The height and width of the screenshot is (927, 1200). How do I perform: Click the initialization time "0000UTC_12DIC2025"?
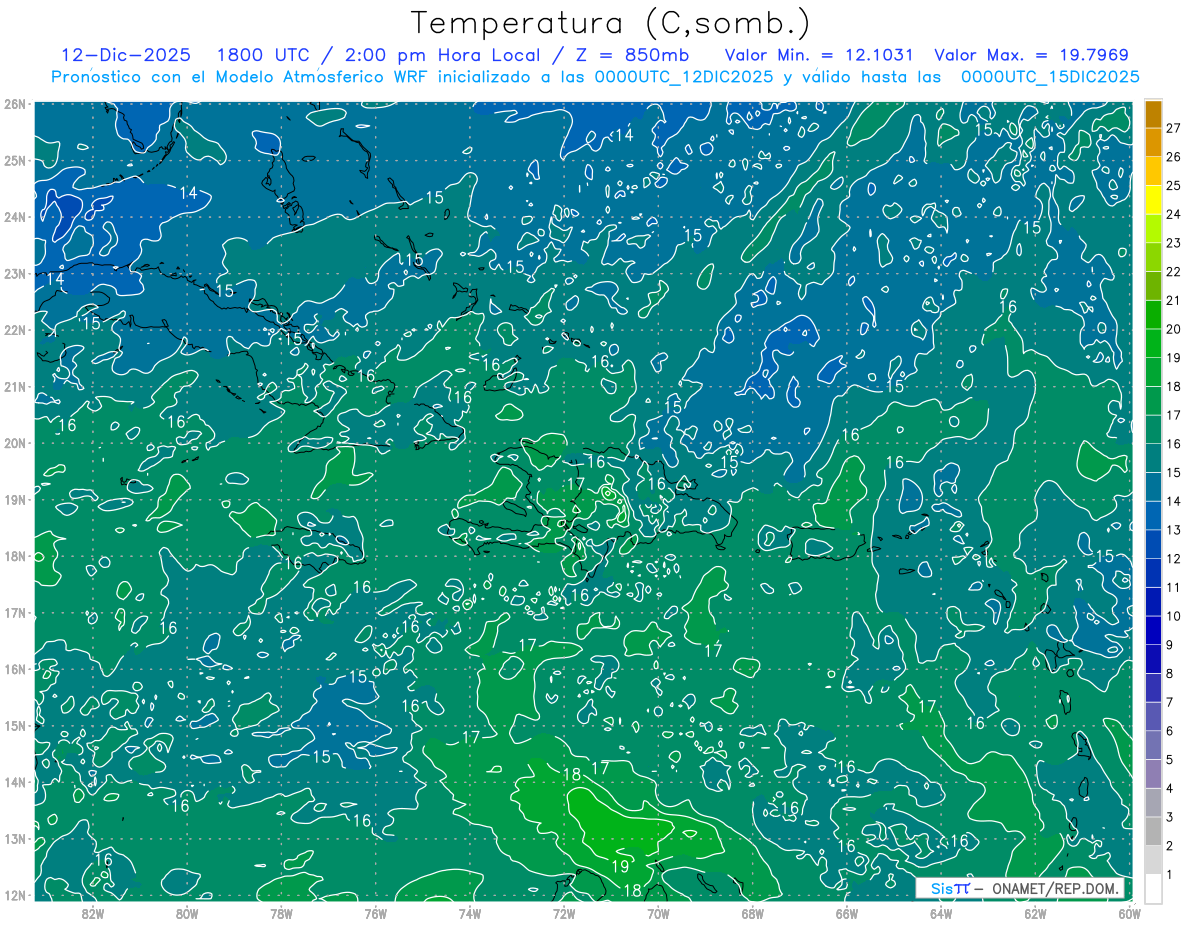(683, 77)
